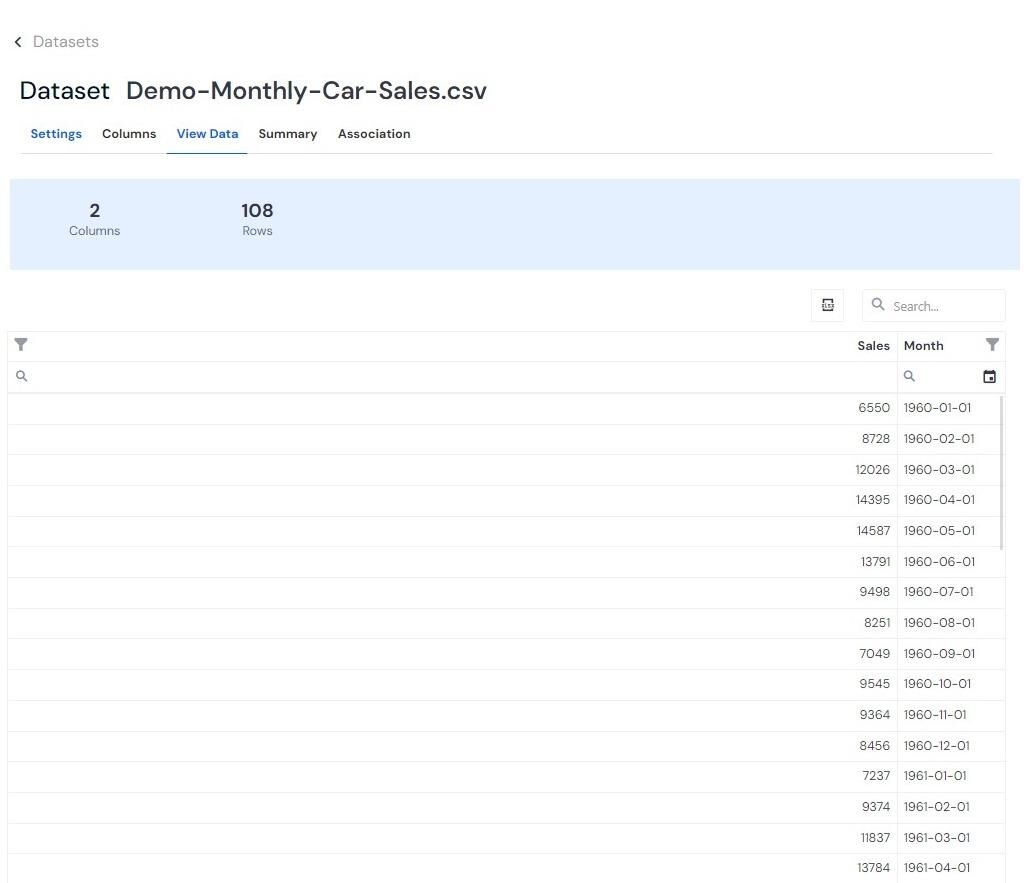This screenshot has width=1030, height=883.
Task: Sort by the Month column header
Action: click(x=923, y=346)
